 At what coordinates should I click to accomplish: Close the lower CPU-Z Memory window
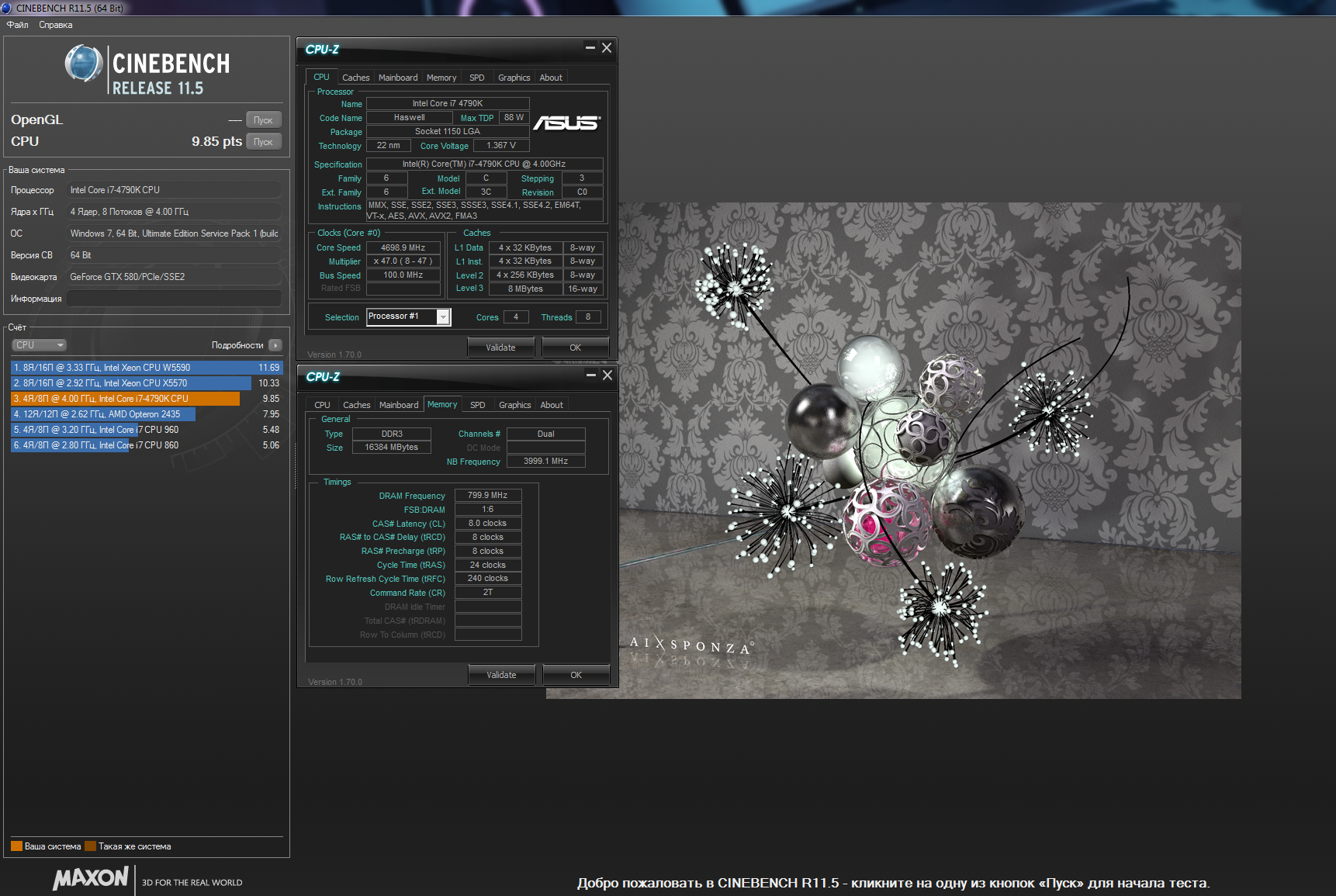(x=607, y=375)
